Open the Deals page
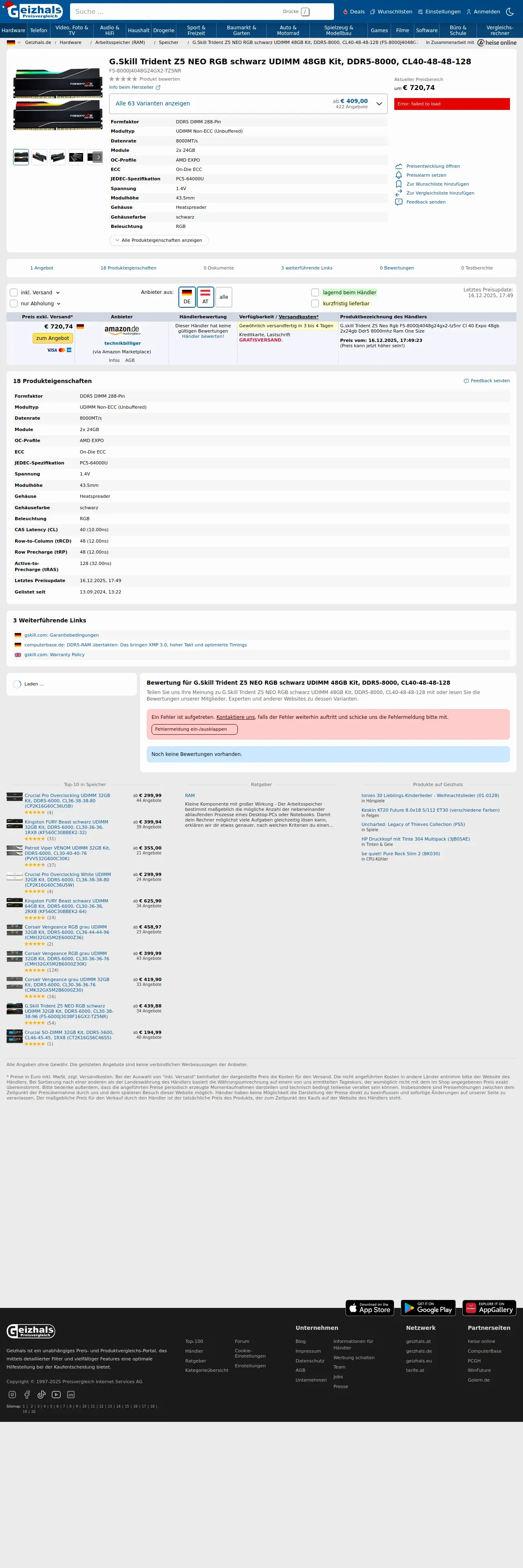 (x=354, y=11)
